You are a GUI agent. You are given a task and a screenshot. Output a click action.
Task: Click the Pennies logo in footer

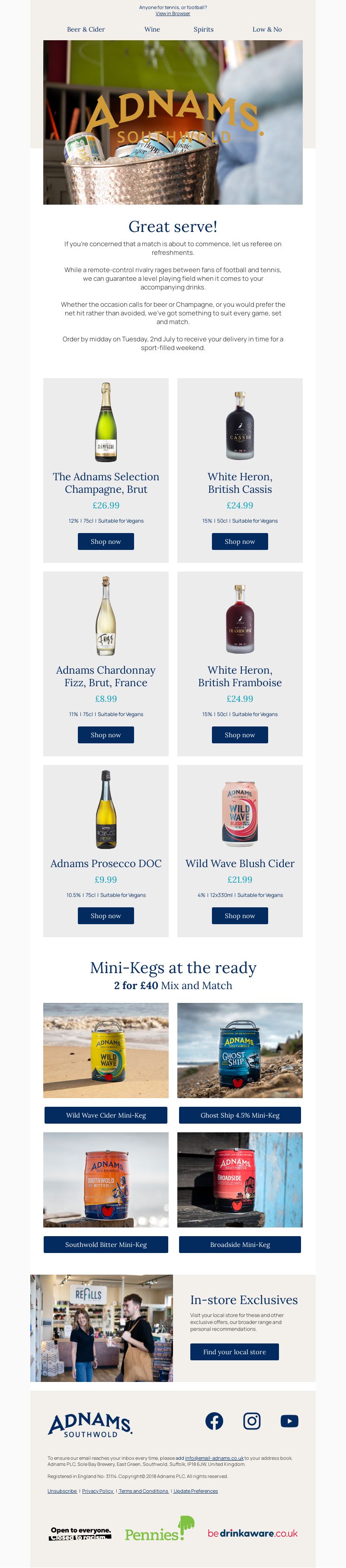(159, 1529)
